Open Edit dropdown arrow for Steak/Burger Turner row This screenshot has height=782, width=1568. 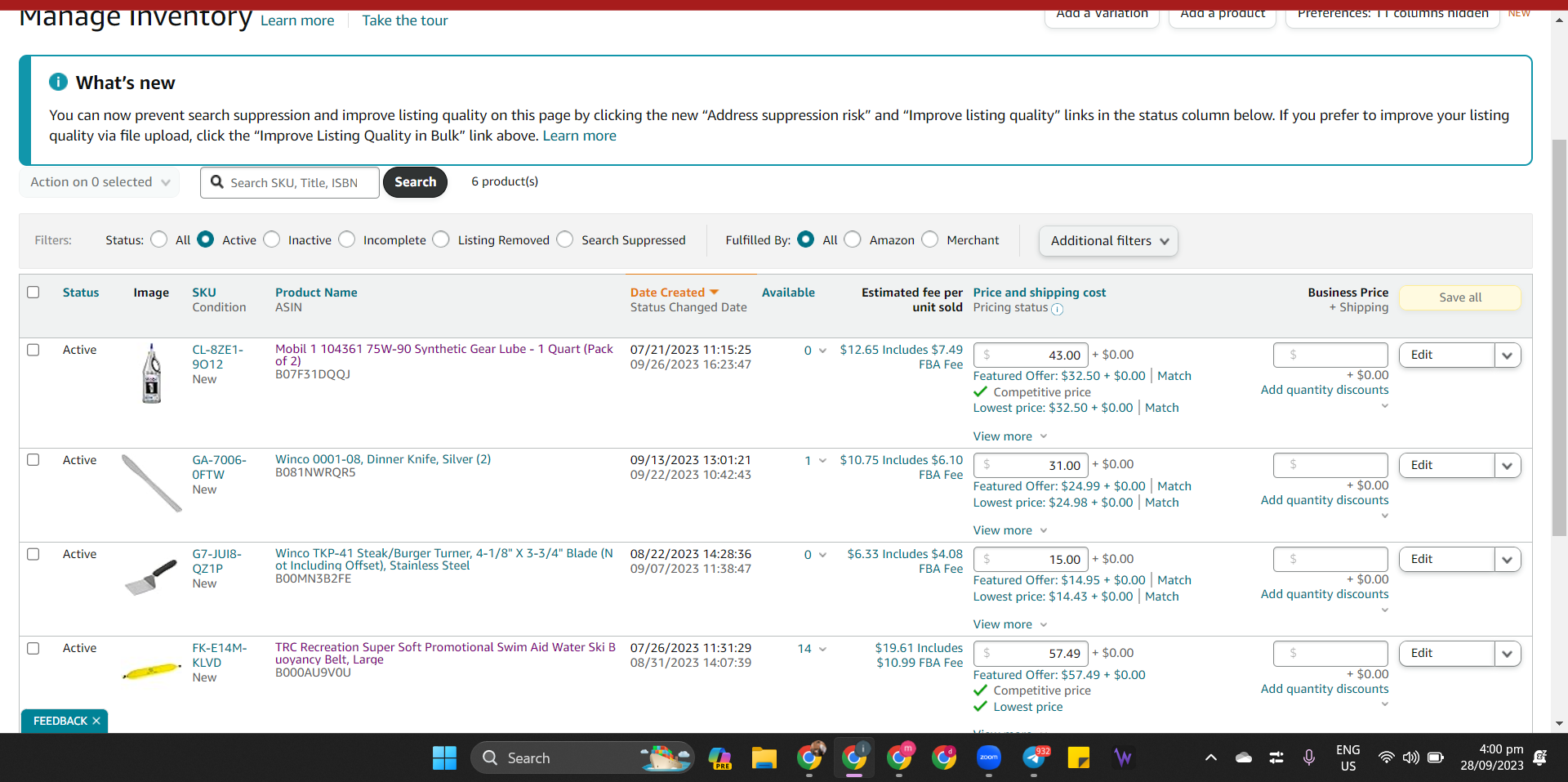click(1508, 560)
